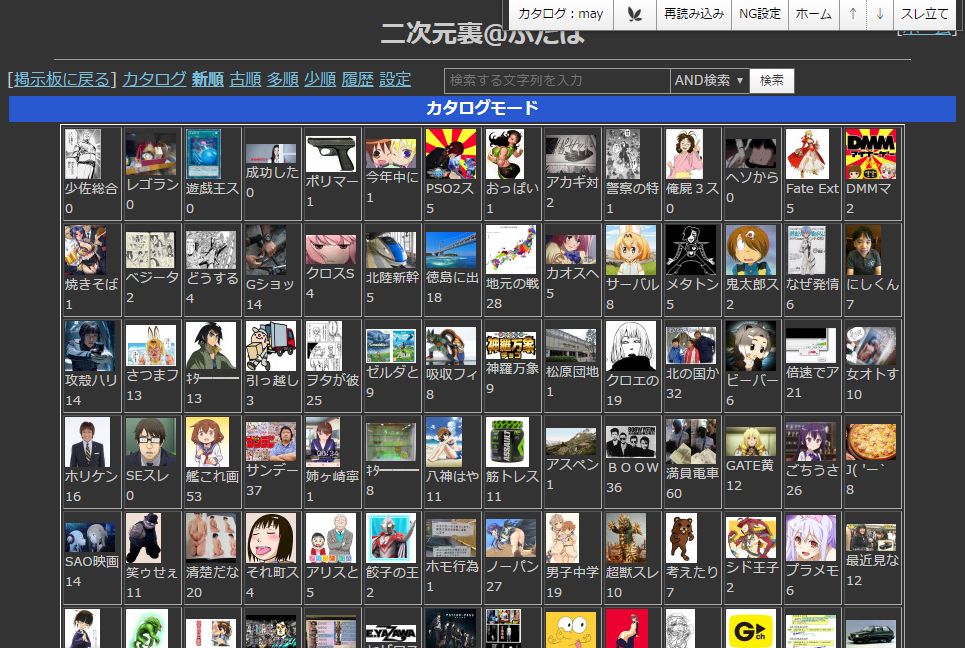Open the 履歴 history link
965x648 pixels.
357,79
